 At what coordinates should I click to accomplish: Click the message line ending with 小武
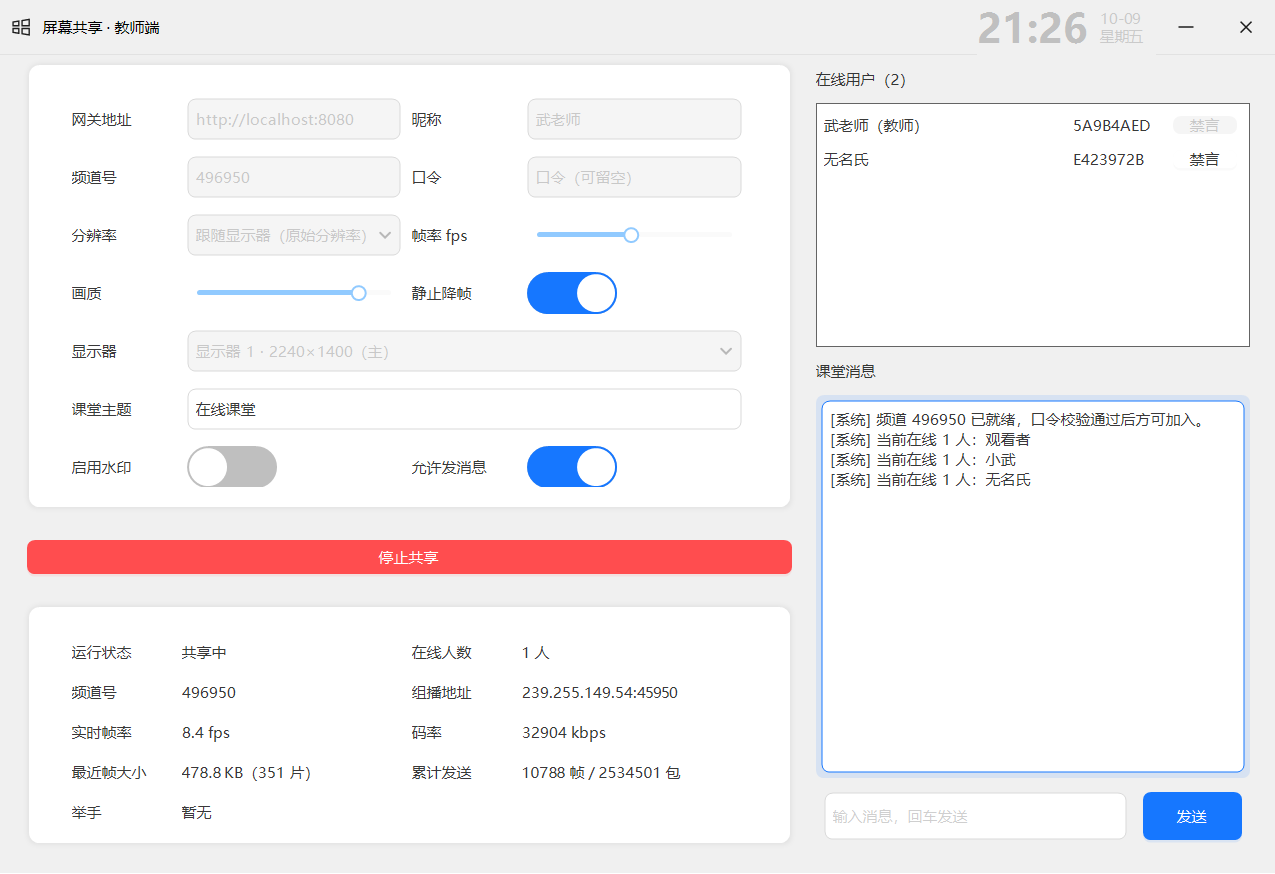click(923, 460)
